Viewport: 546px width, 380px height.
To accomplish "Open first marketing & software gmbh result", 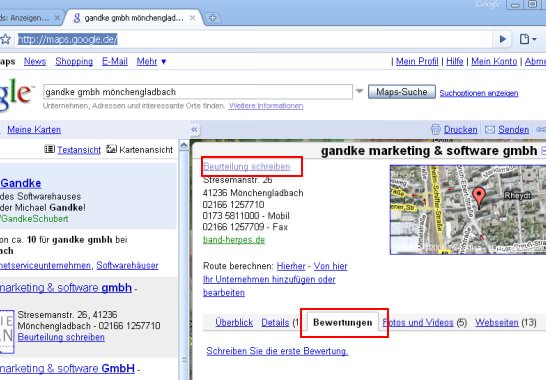I will click(66, 288).
